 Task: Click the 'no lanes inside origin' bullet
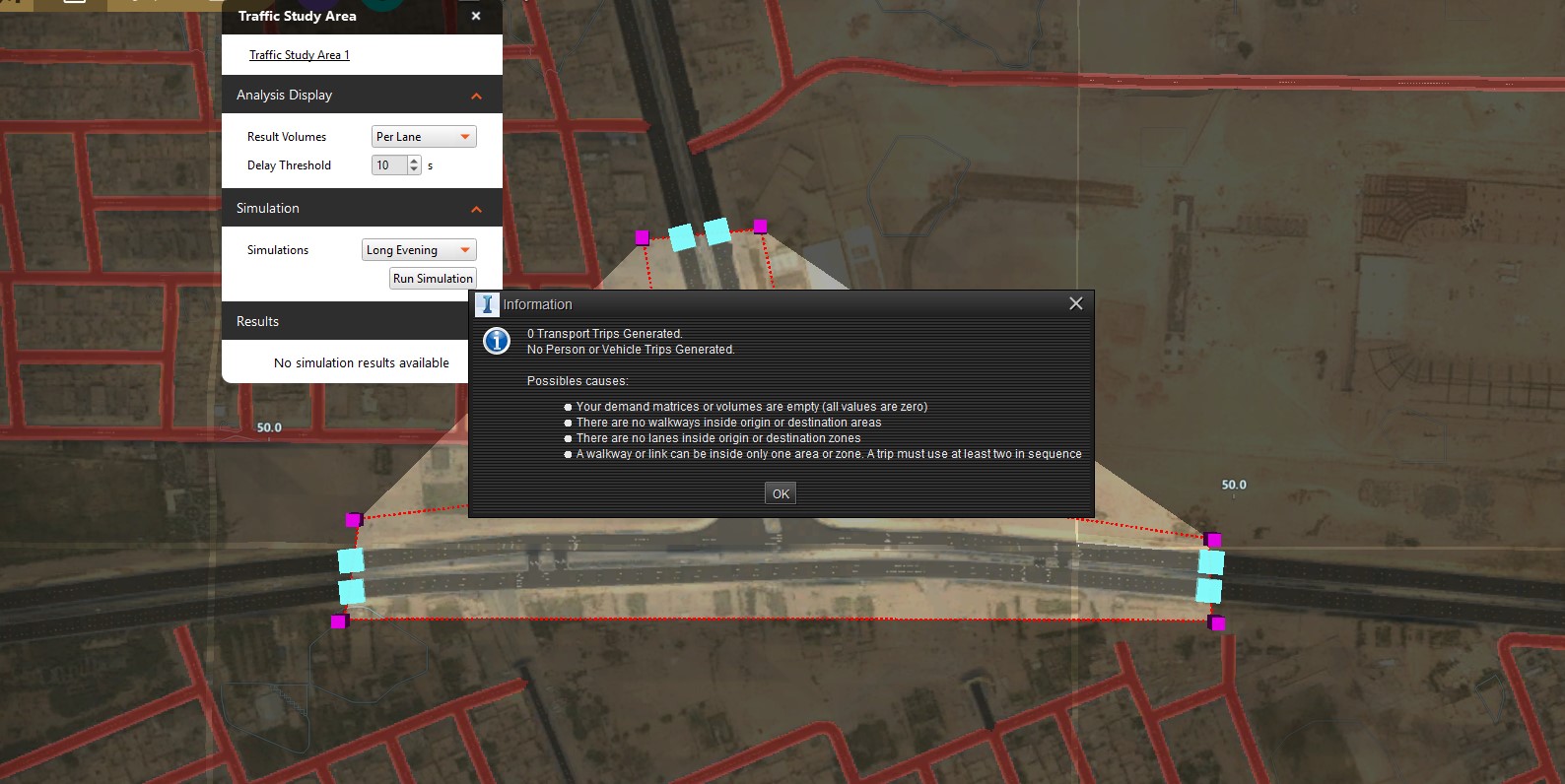pyautogui.click(x=718, y=438)
